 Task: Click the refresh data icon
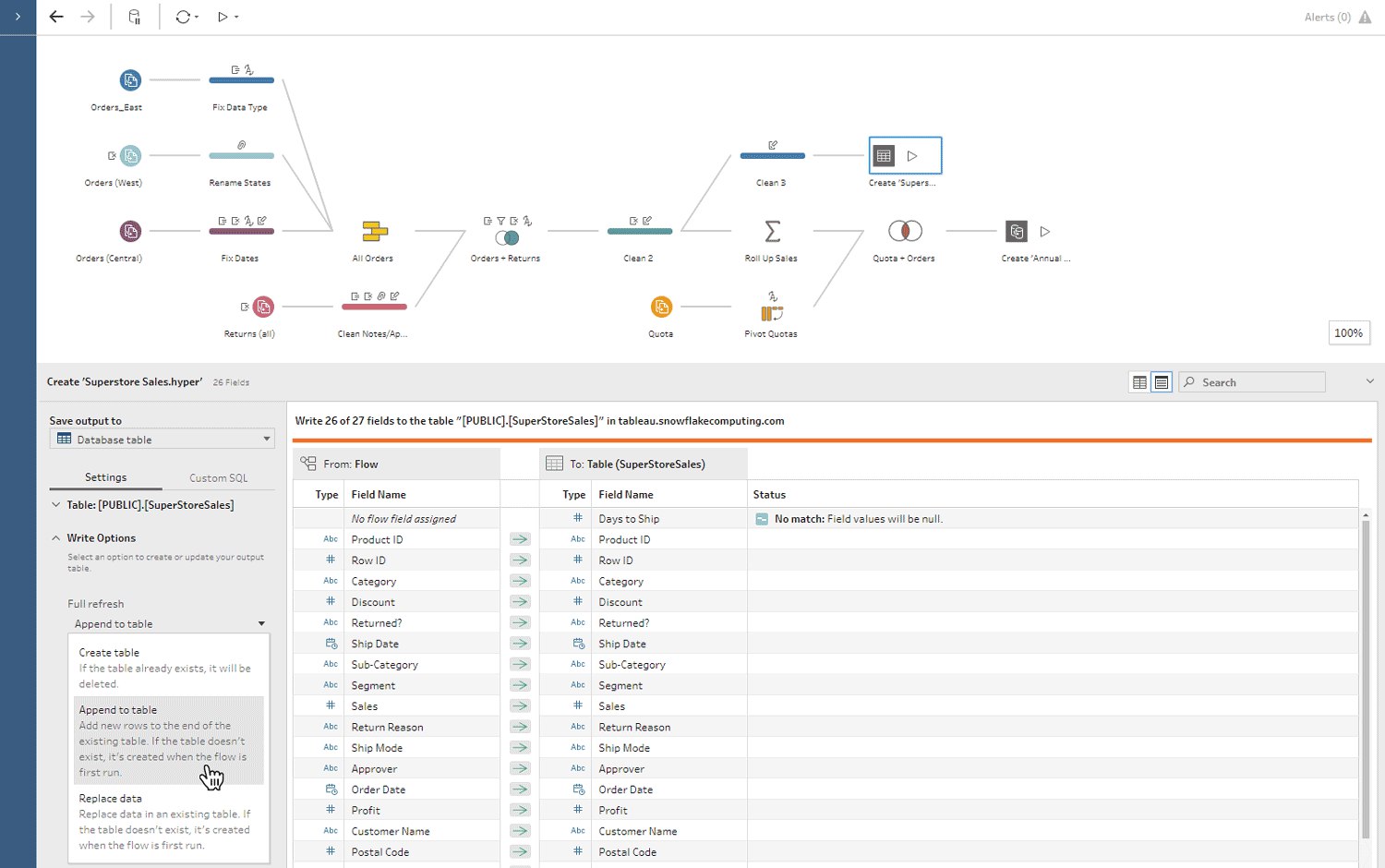pos(183,17)
